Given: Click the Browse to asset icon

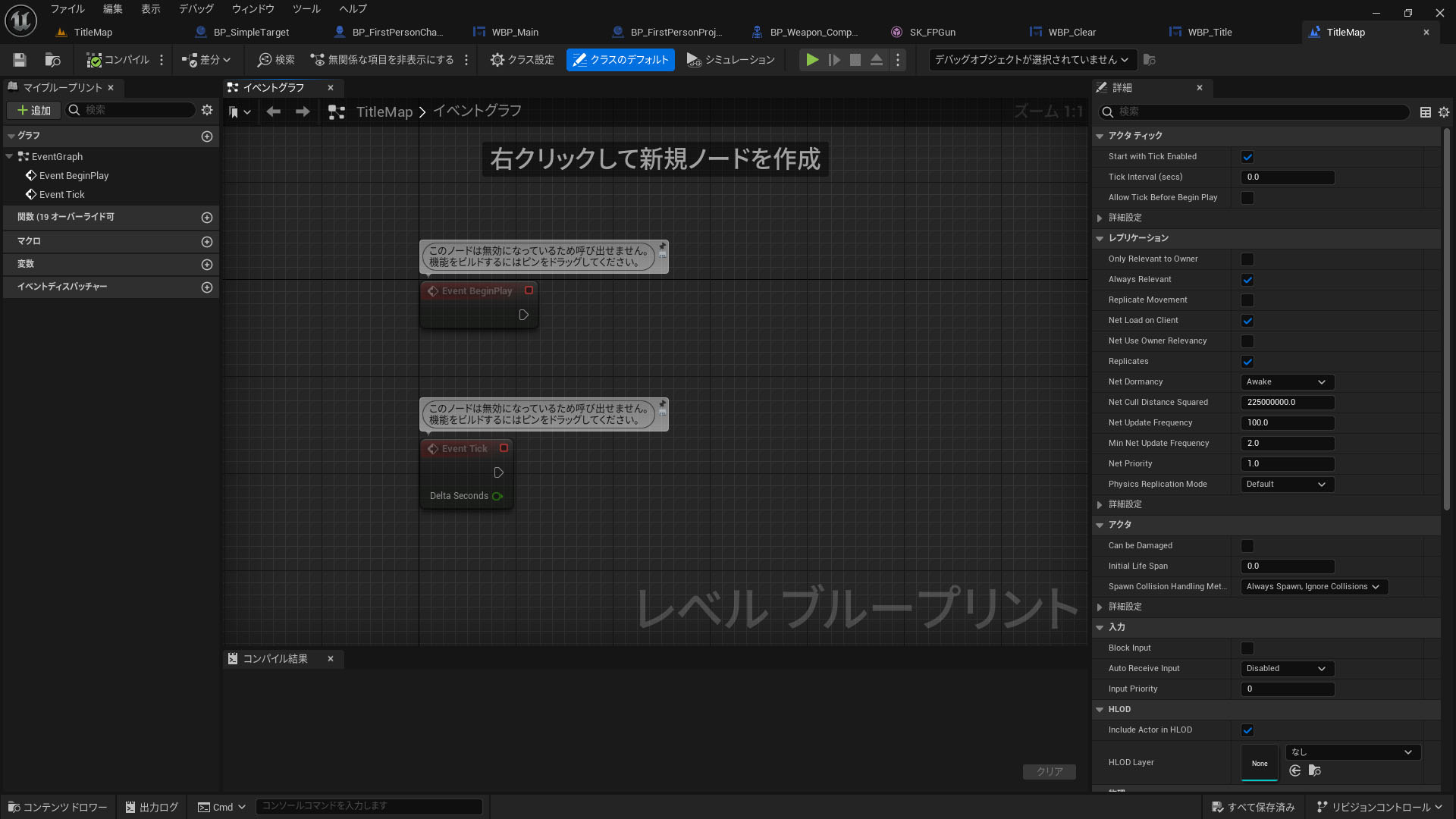Looking at the screenshot, I should 52,60.
